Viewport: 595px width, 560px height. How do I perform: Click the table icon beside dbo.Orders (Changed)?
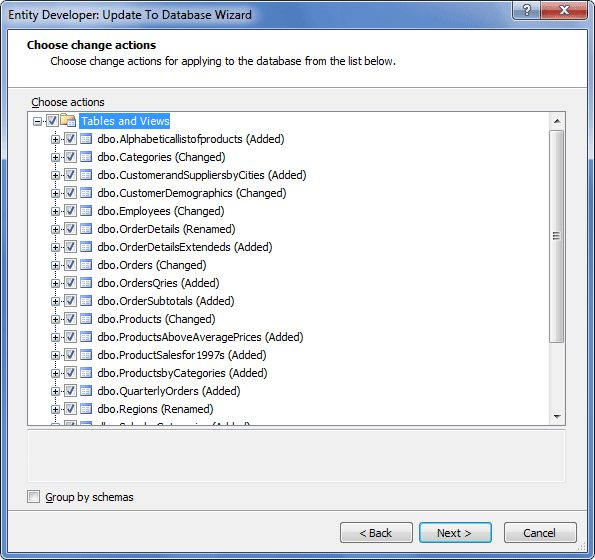pos(86,265)
